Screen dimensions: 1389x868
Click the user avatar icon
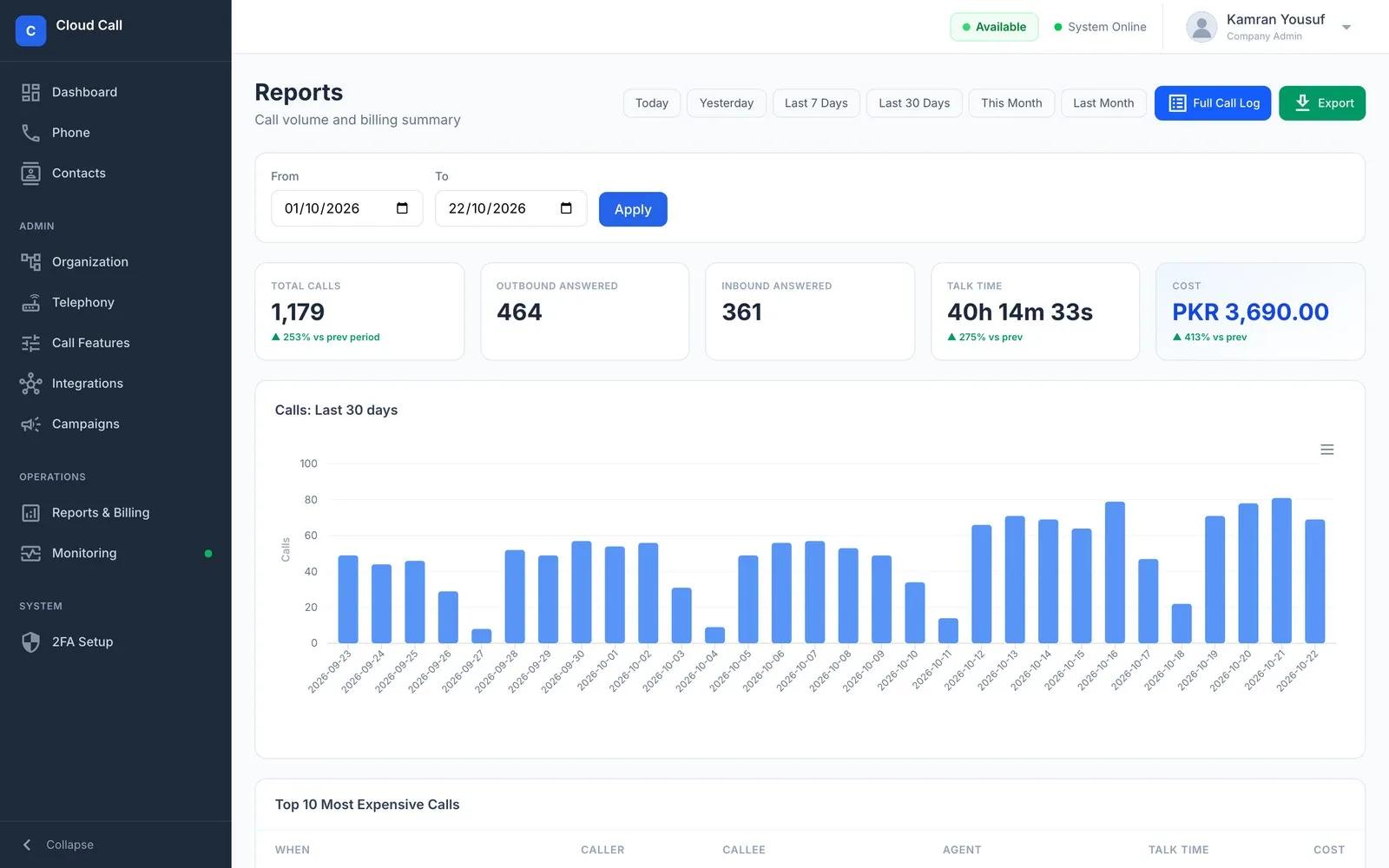coord(1201,27)
